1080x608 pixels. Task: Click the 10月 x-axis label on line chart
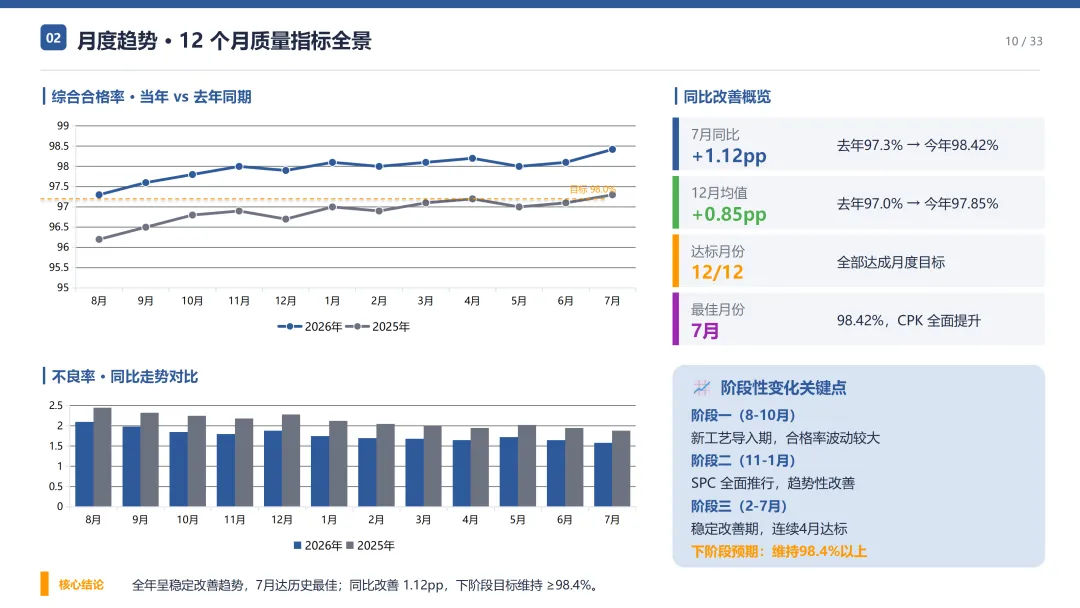click(x=192, y=301)
